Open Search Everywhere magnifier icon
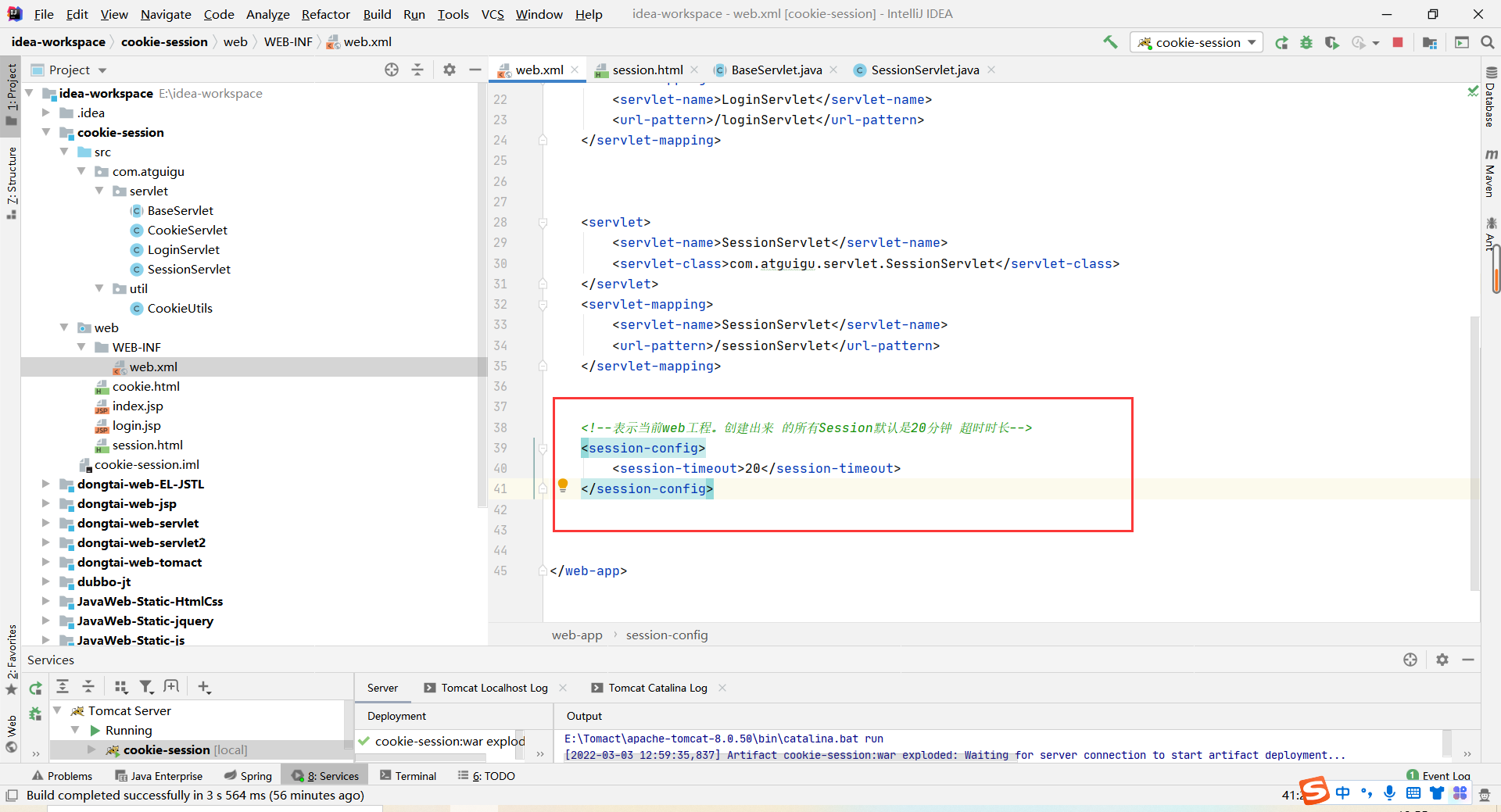Viewport: 1501px width, 812px height. [1488, 42]
